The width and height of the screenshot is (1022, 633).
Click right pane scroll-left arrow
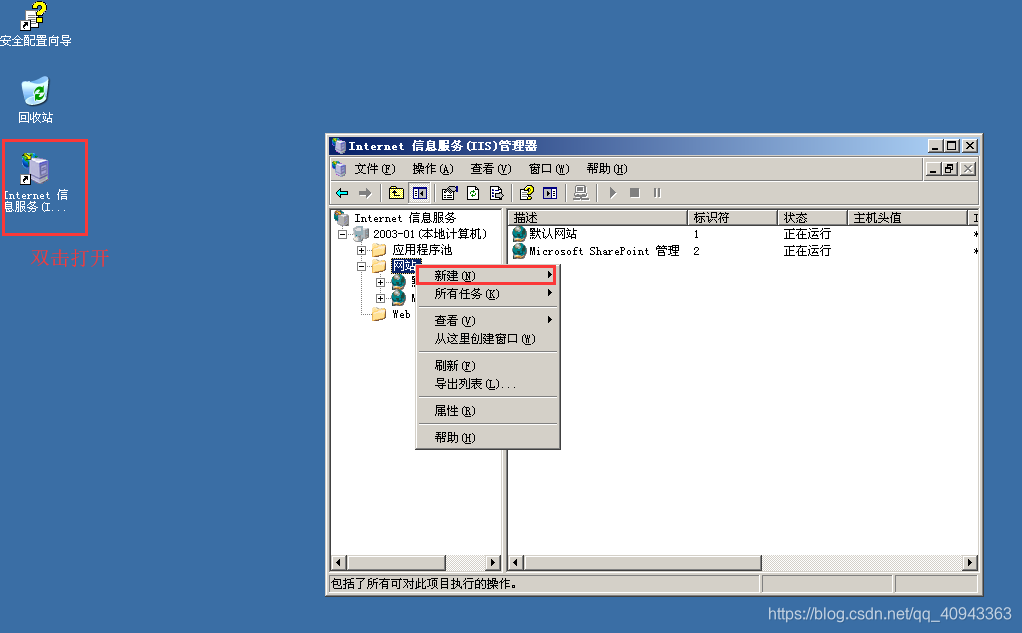[516, 562]
